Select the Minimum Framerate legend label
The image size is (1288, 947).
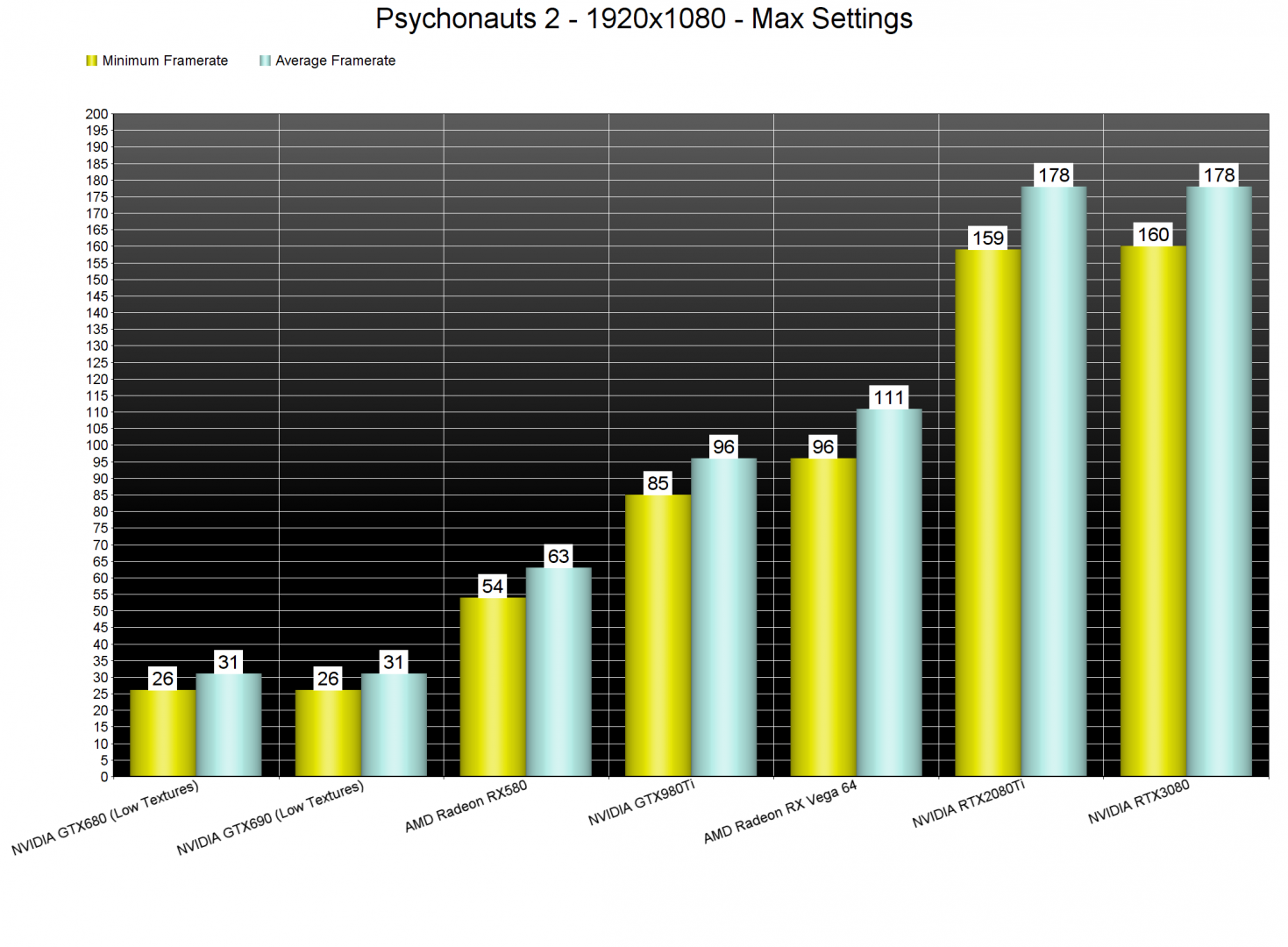[165, 61]
